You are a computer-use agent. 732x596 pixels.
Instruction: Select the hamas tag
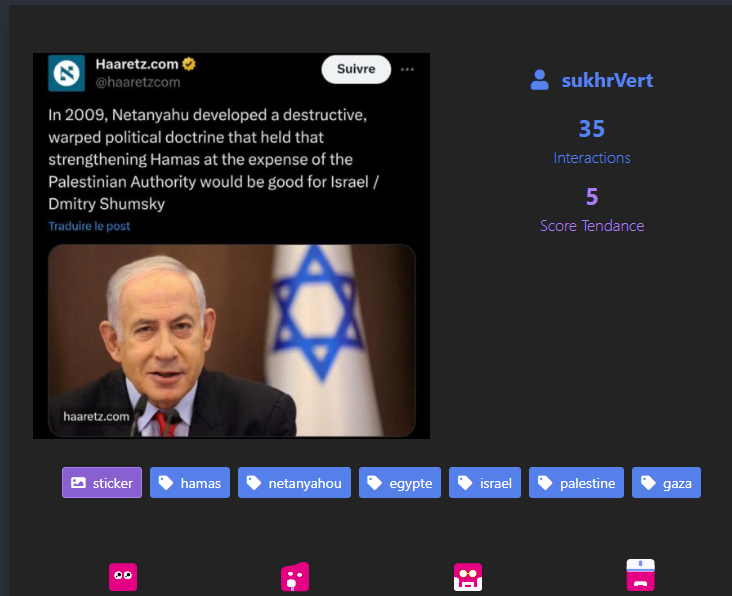tap(190, 483)
